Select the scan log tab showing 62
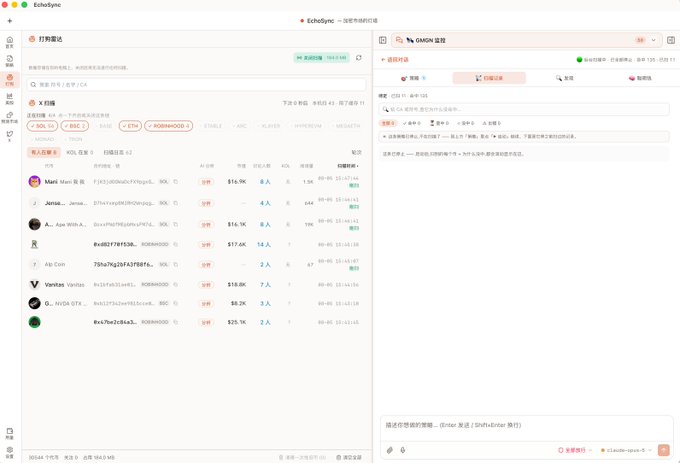The width and height of the screenshot is (680, 463). pyautogui.click(x=118, y=153)
